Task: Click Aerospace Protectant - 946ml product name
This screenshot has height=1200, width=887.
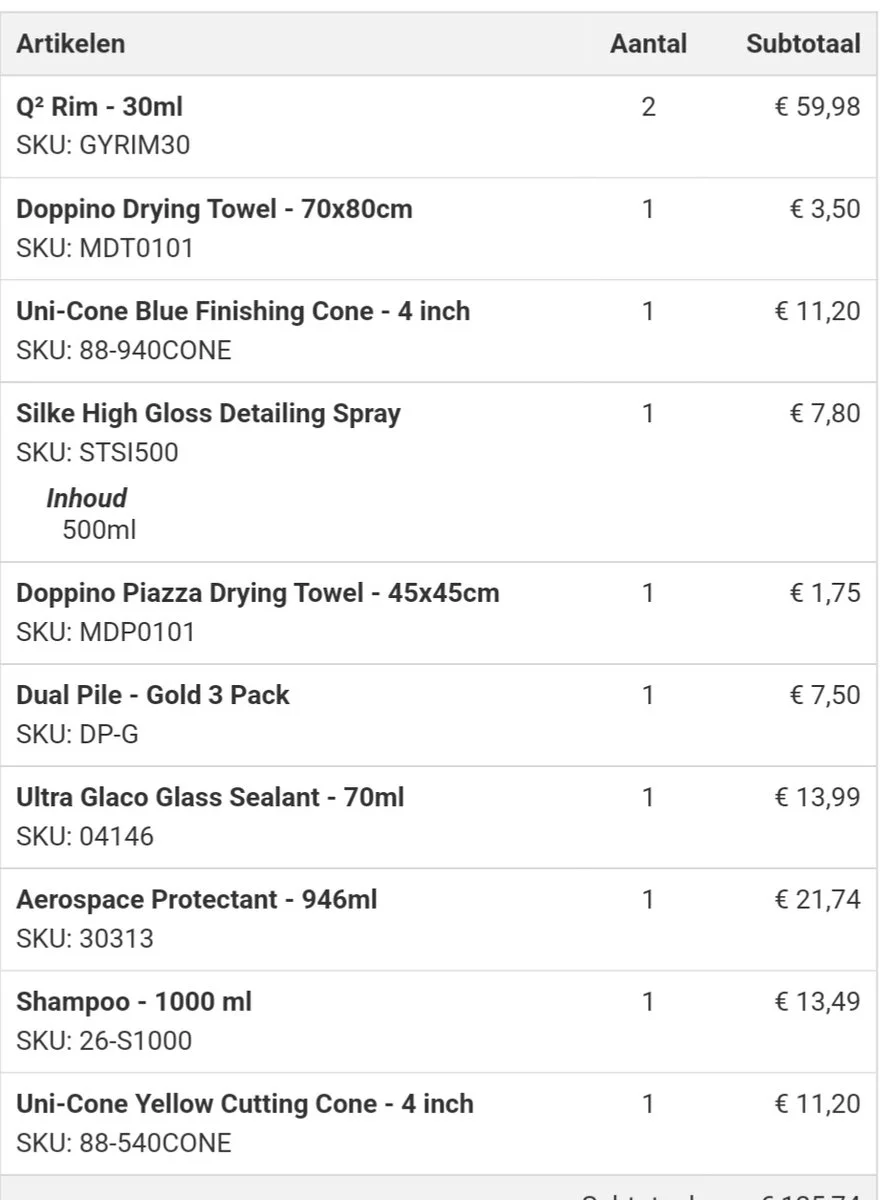Action: click(x=196, y=899)
